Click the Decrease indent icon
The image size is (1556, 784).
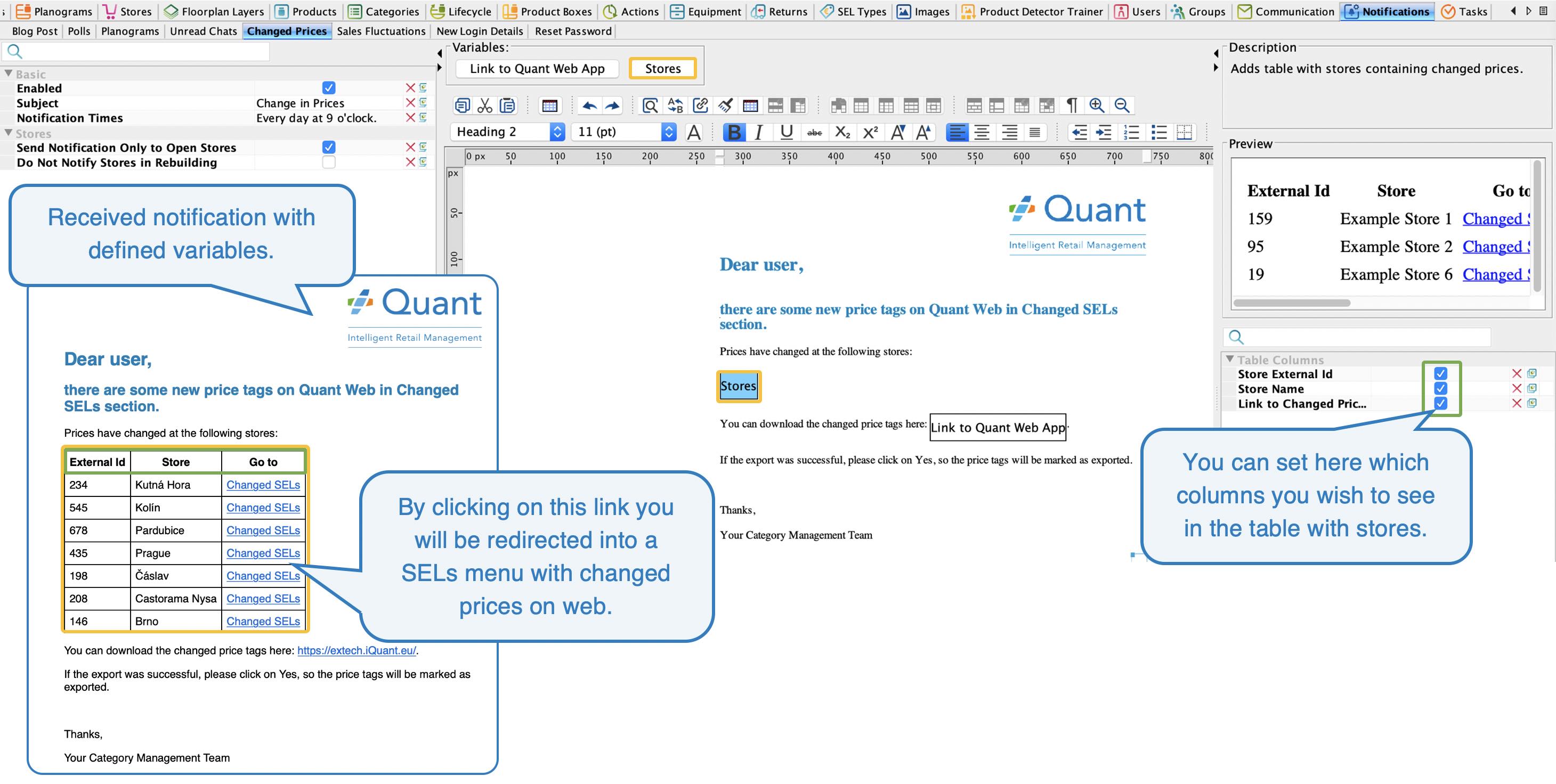(1079, 132)
